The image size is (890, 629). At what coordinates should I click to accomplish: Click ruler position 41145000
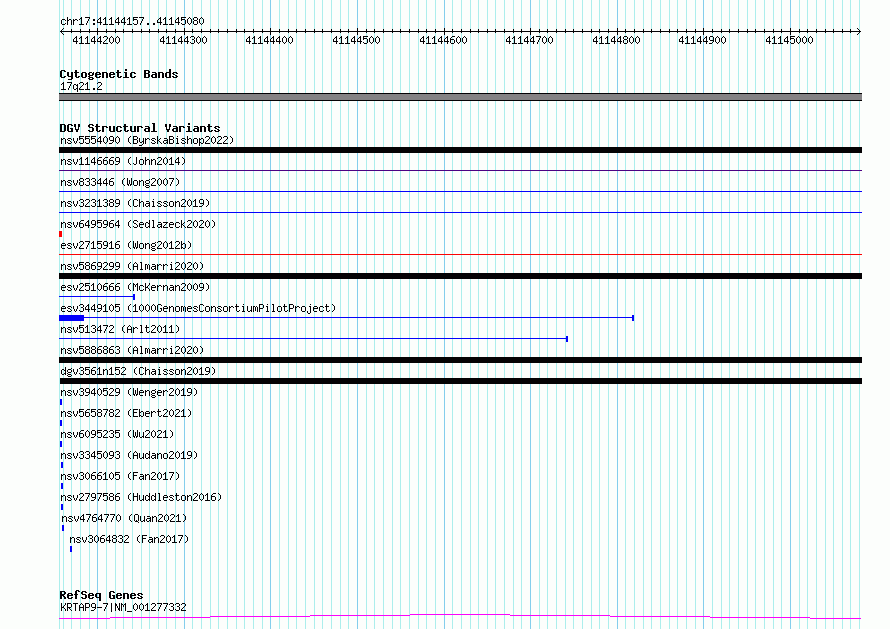point(790,40)
